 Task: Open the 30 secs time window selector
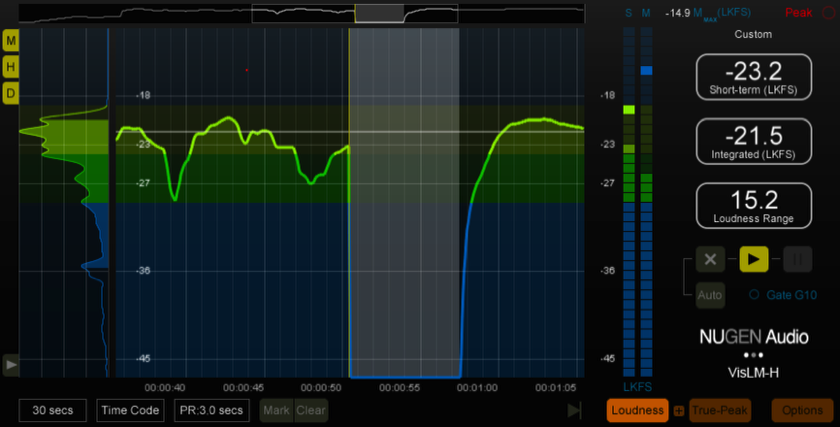[53, 410]
